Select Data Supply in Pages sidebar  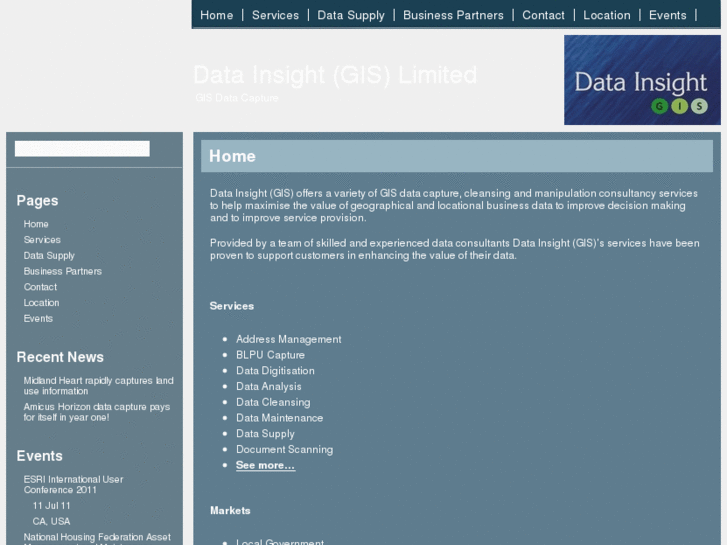pos(49,256)
